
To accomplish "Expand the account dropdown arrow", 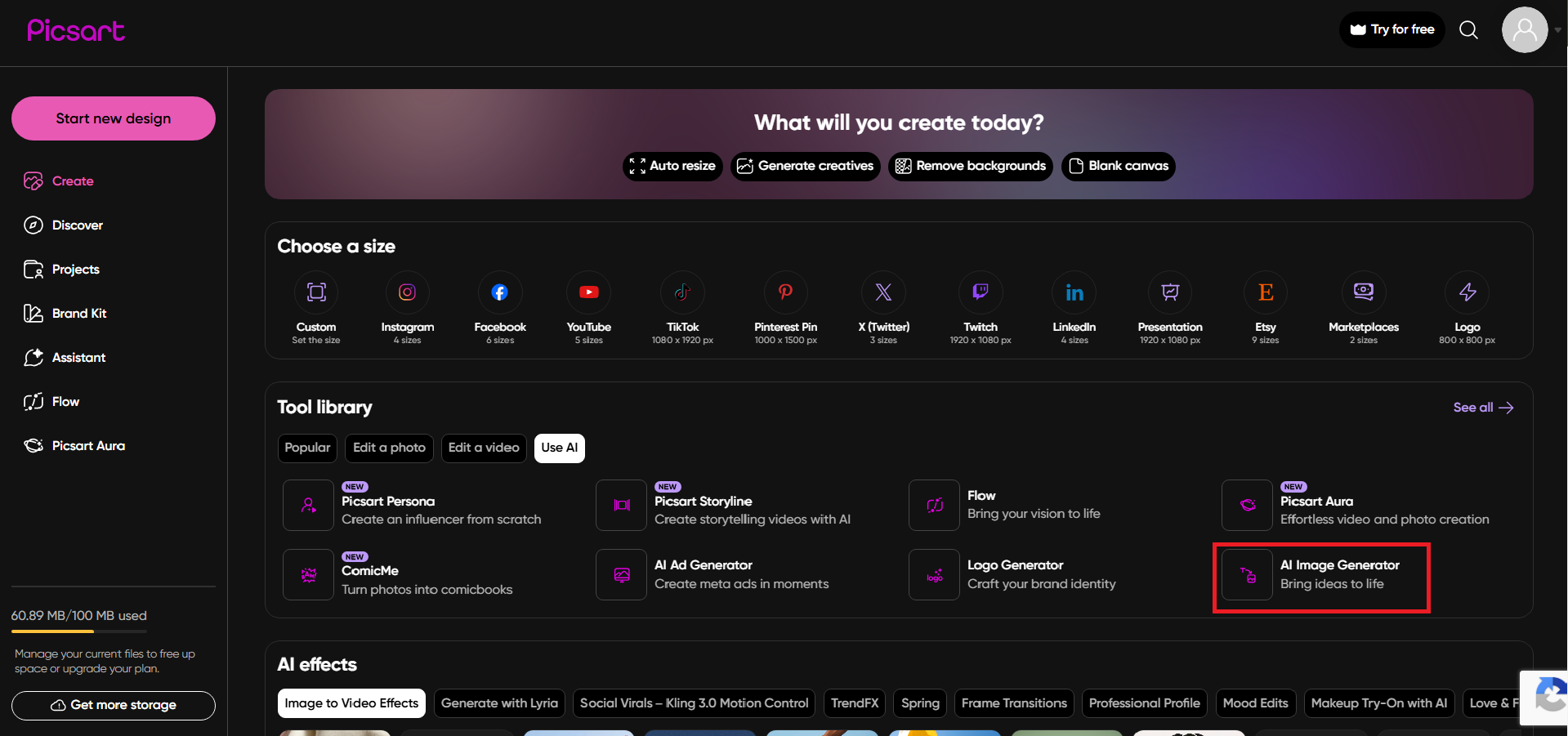I will (1558, 30).
